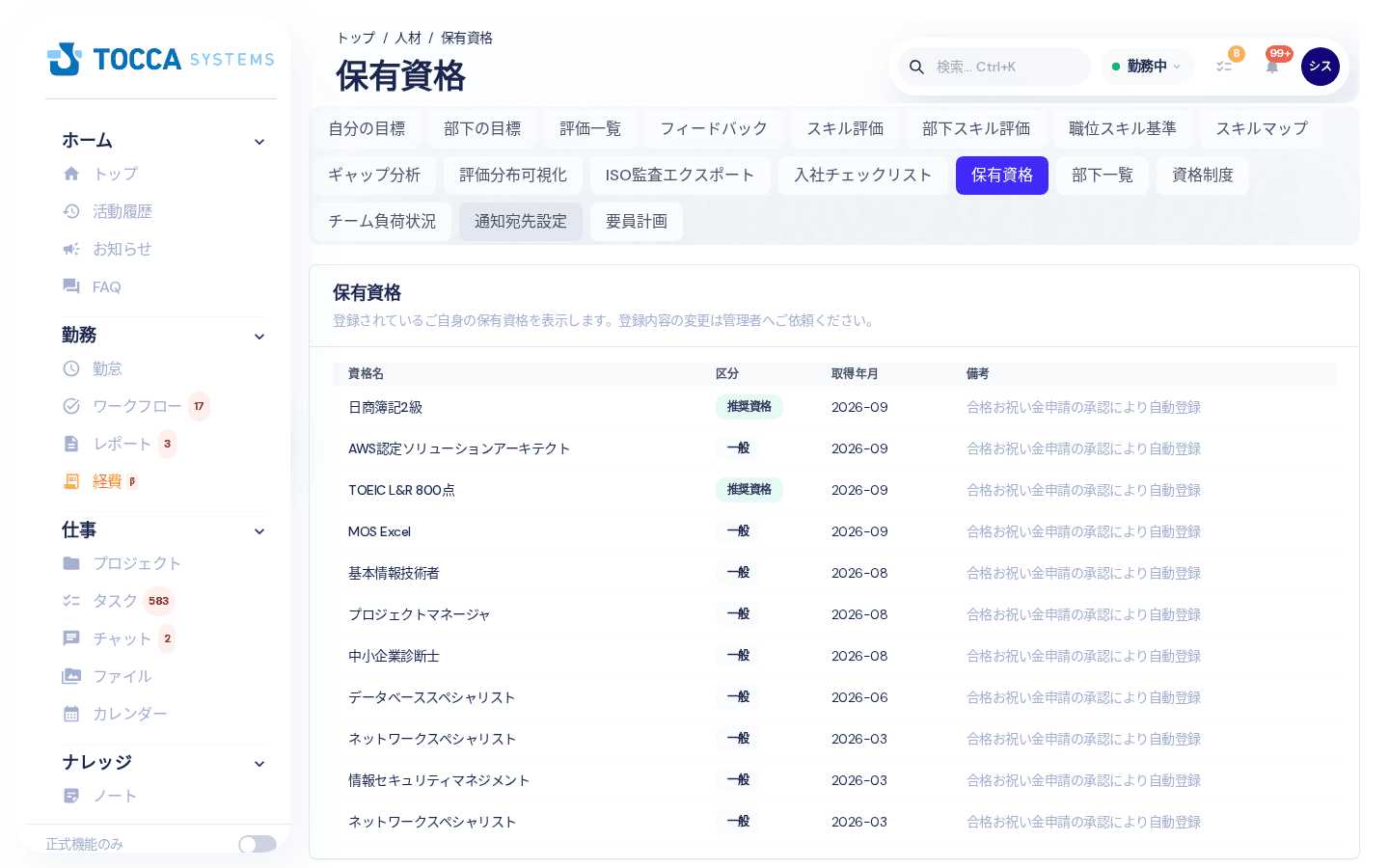Go to 人材 in the breadcrumb
Screen dimensions: 1389x868
click(x=408, y=38)
